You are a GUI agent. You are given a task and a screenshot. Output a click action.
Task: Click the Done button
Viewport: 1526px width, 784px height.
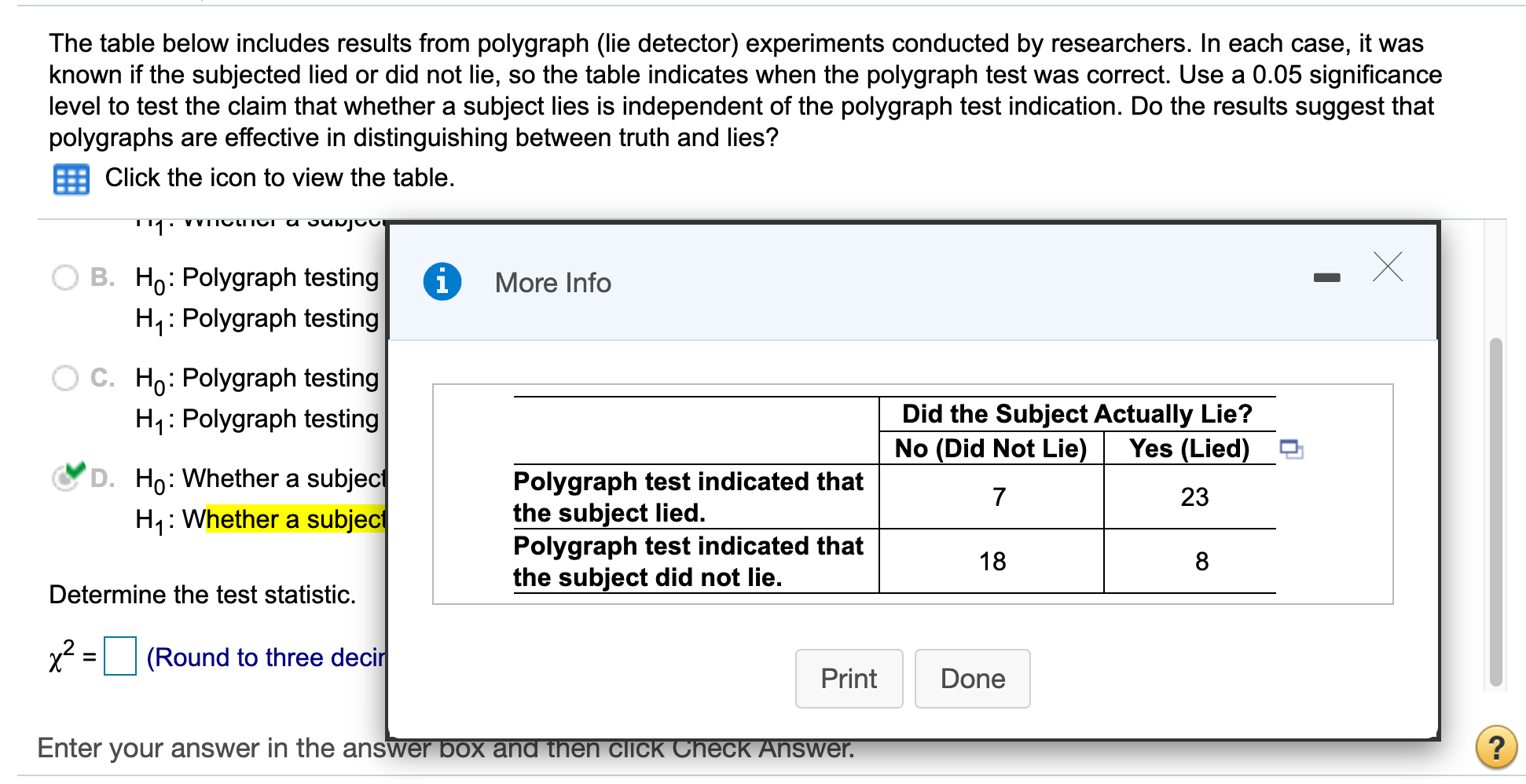[972, 678]
